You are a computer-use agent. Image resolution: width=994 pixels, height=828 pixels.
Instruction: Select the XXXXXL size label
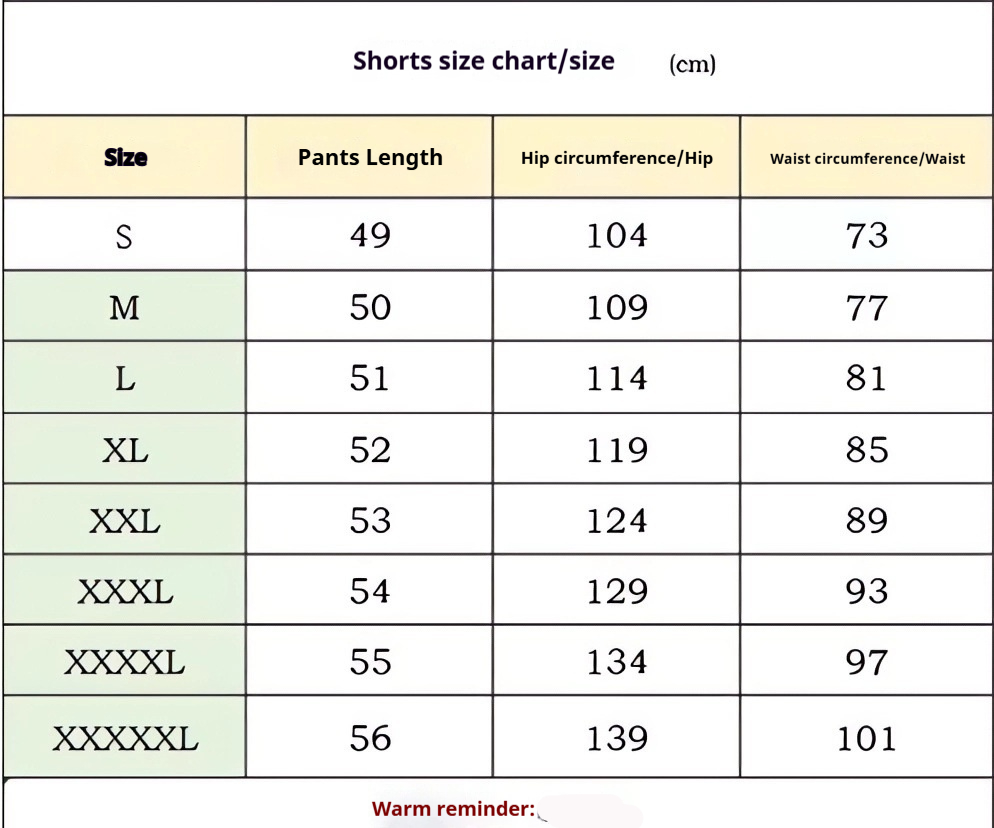(125, 739)
